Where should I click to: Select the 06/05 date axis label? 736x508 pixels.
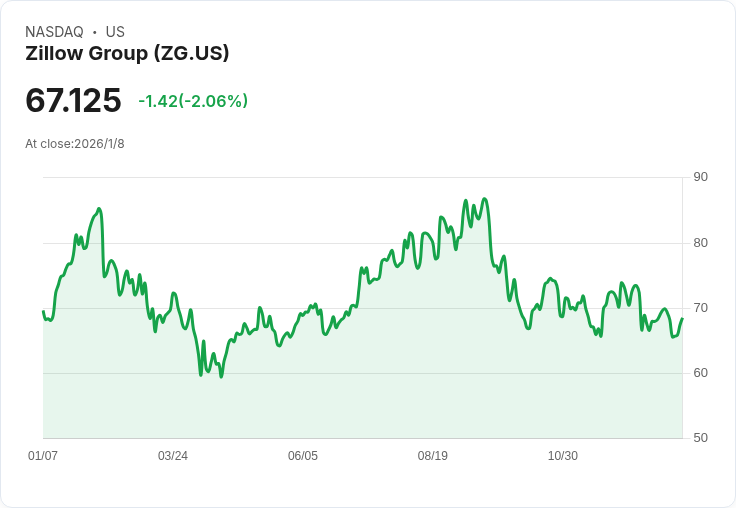pyautogui.click(x=303, y=455)
